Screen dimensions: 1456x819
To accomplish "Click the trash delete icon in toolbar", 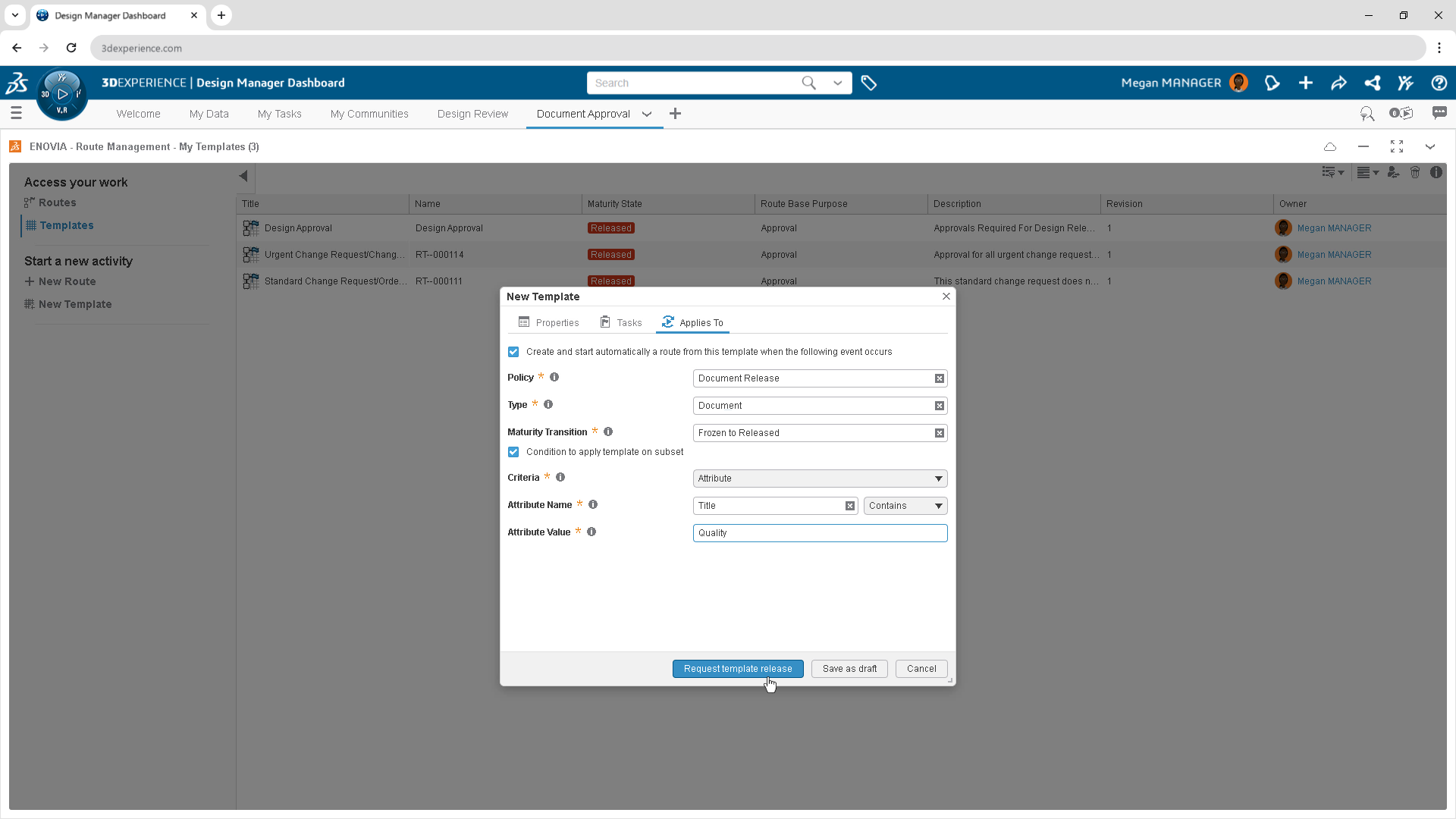I will (1415, 173).
